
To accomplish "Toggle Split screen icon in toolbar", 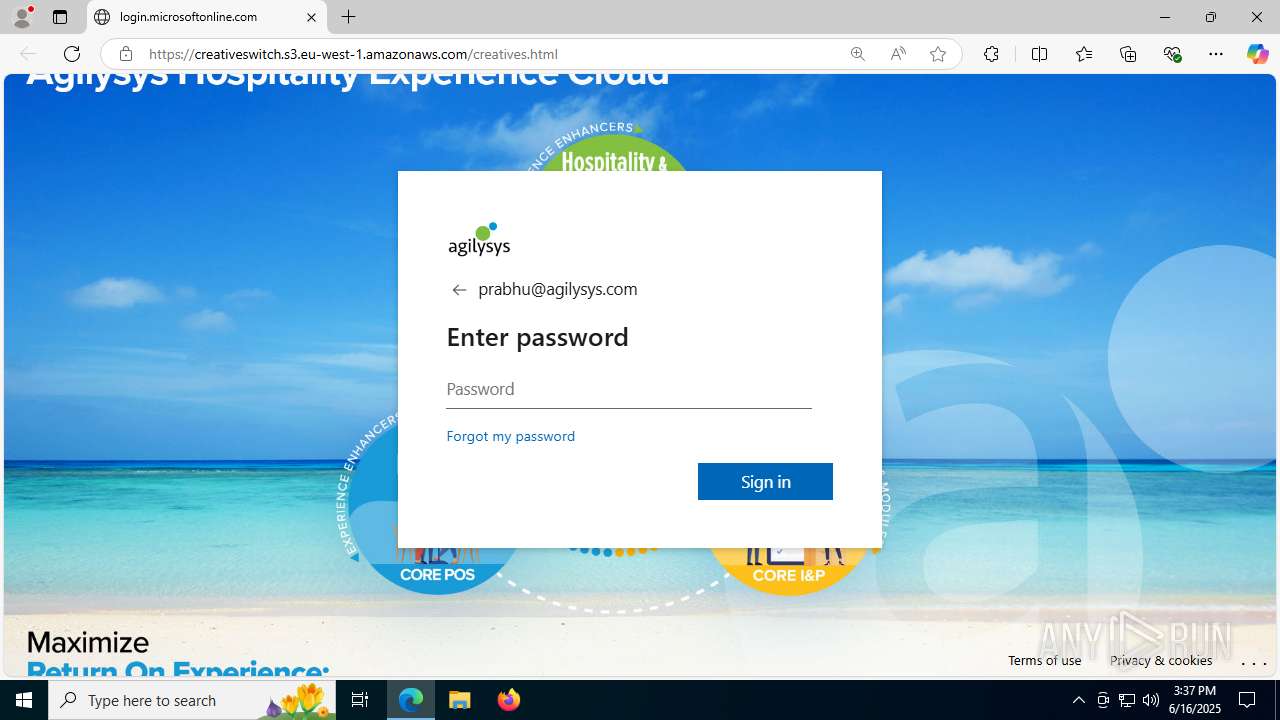I will tap(1040, 54).
